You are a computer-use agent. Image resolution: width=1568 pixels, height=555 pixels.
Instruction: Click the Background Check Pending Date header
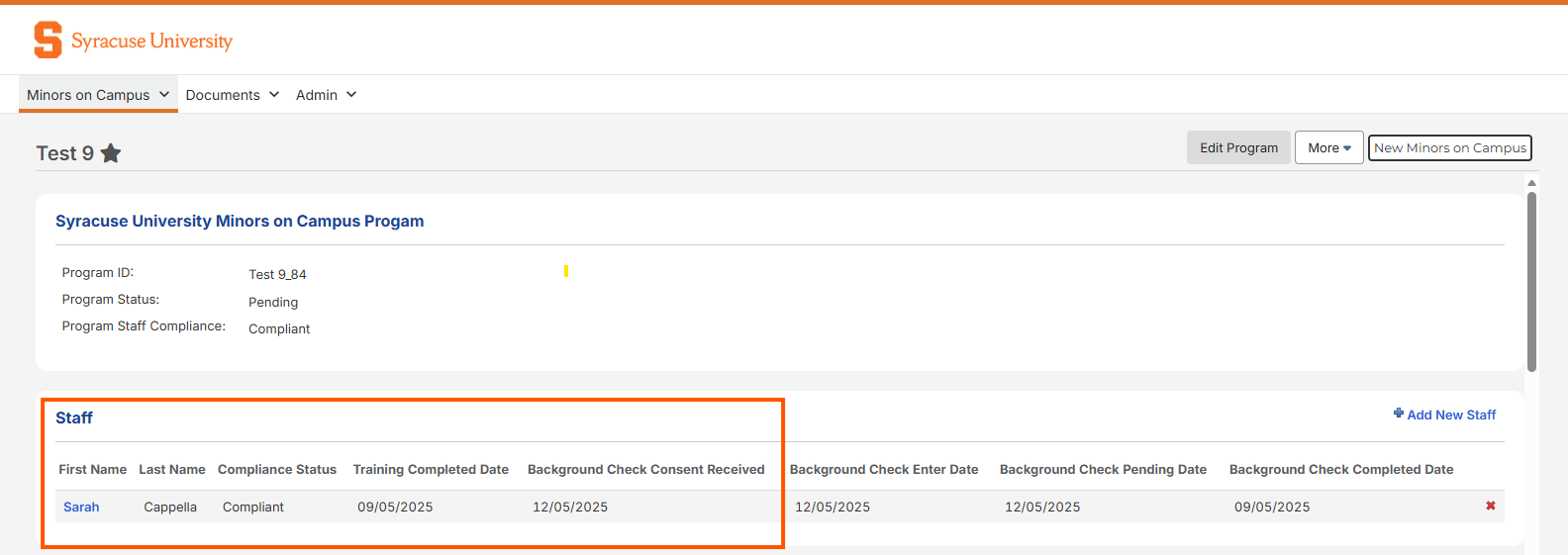click(x=1103, y=470)
